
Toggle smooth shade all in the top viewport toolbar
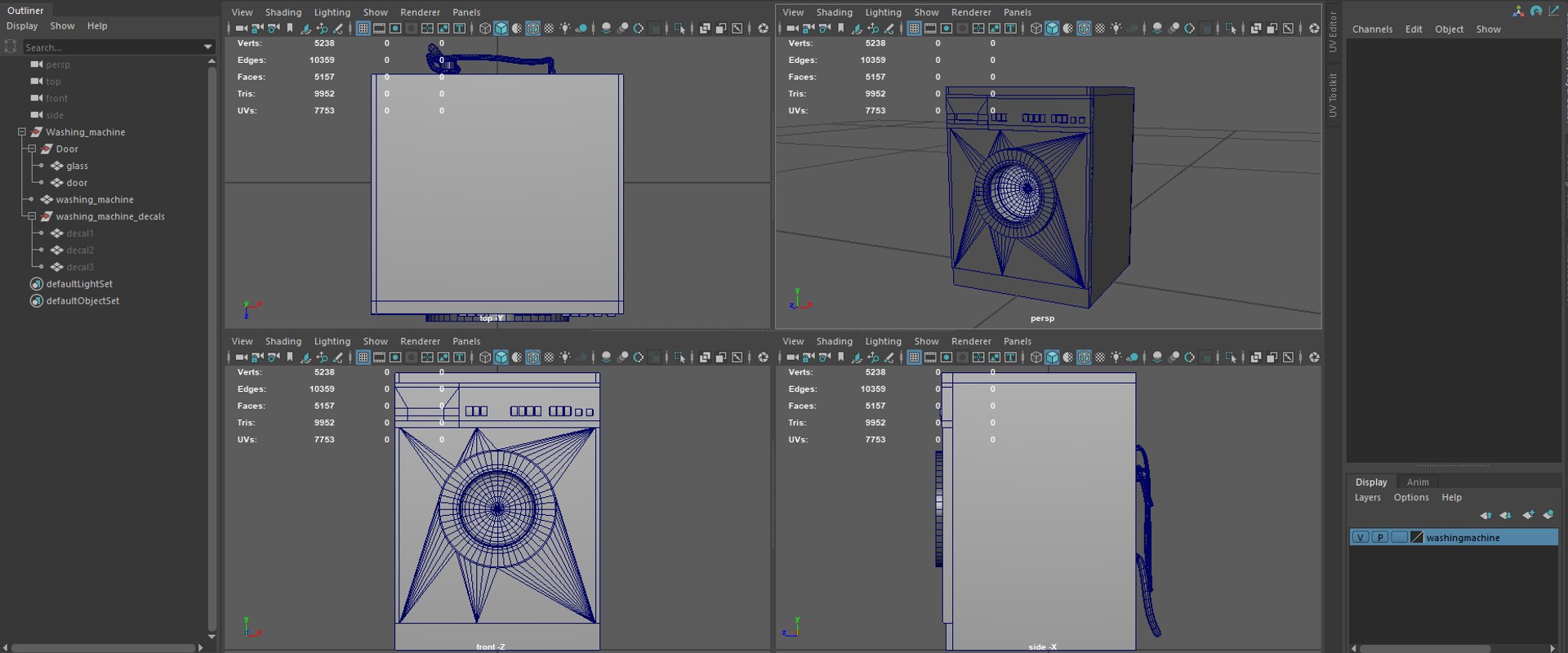pyautogui.click(x=501, y=29)
